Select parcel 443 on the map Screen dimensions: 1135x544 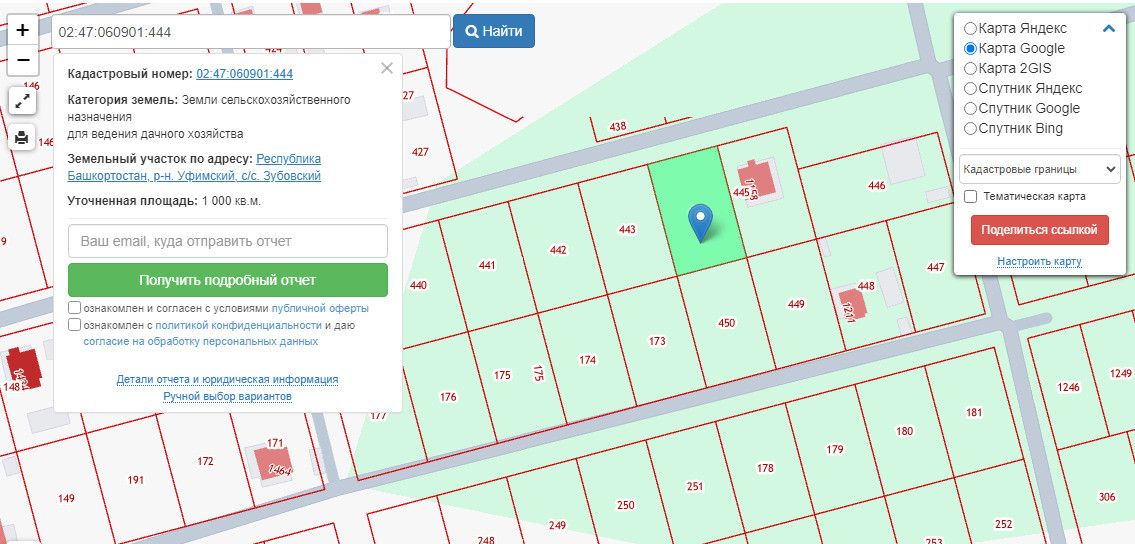[x=627, y=229]
